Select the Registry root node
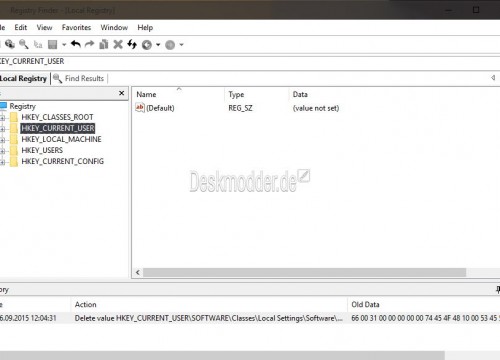This screenshot has height=360, width=500. [x=22, y=106]
